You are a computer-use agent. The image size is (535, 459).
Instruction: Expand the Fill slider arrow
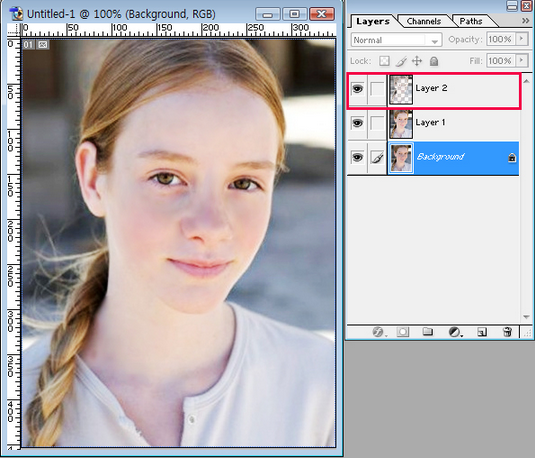(521, 60)
